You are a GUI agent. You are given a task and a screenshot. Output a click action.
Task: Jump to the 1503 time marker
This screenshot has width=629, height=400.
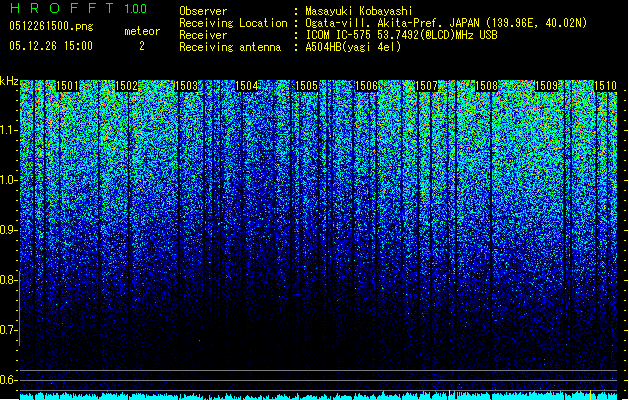click(187, 86)
